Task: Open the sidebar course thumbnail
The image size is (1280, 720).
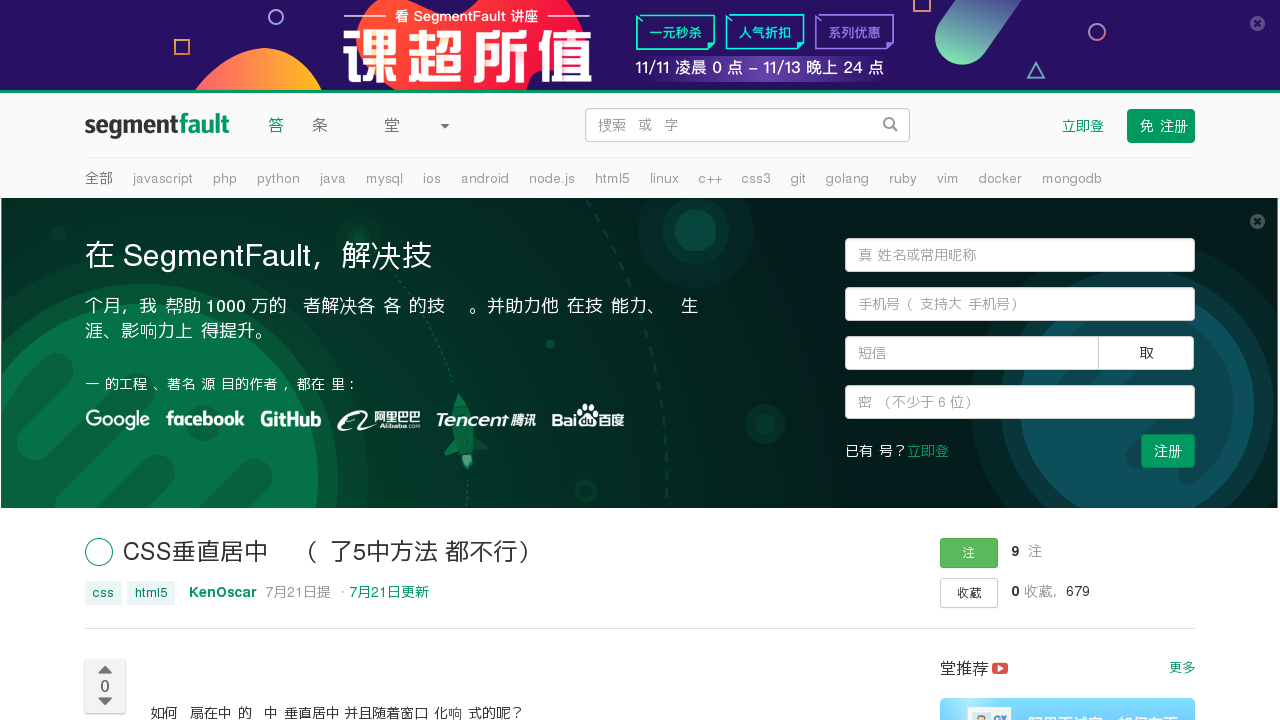Action: tap(1067, 709)
